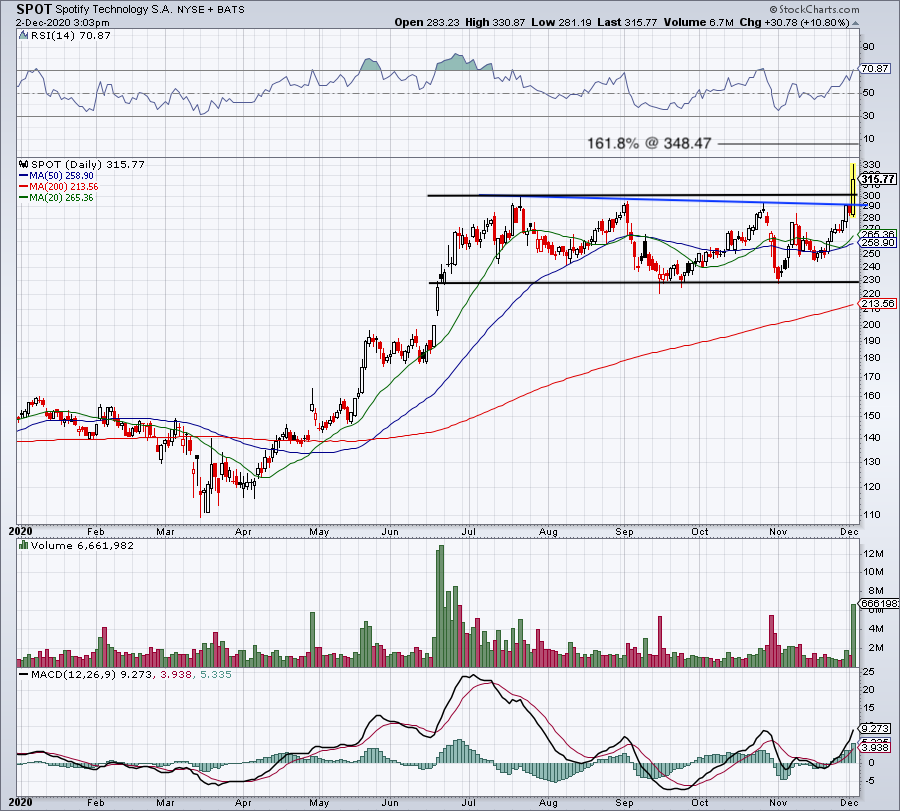Click the blue MA(50) line swatch

click(24, 176)
